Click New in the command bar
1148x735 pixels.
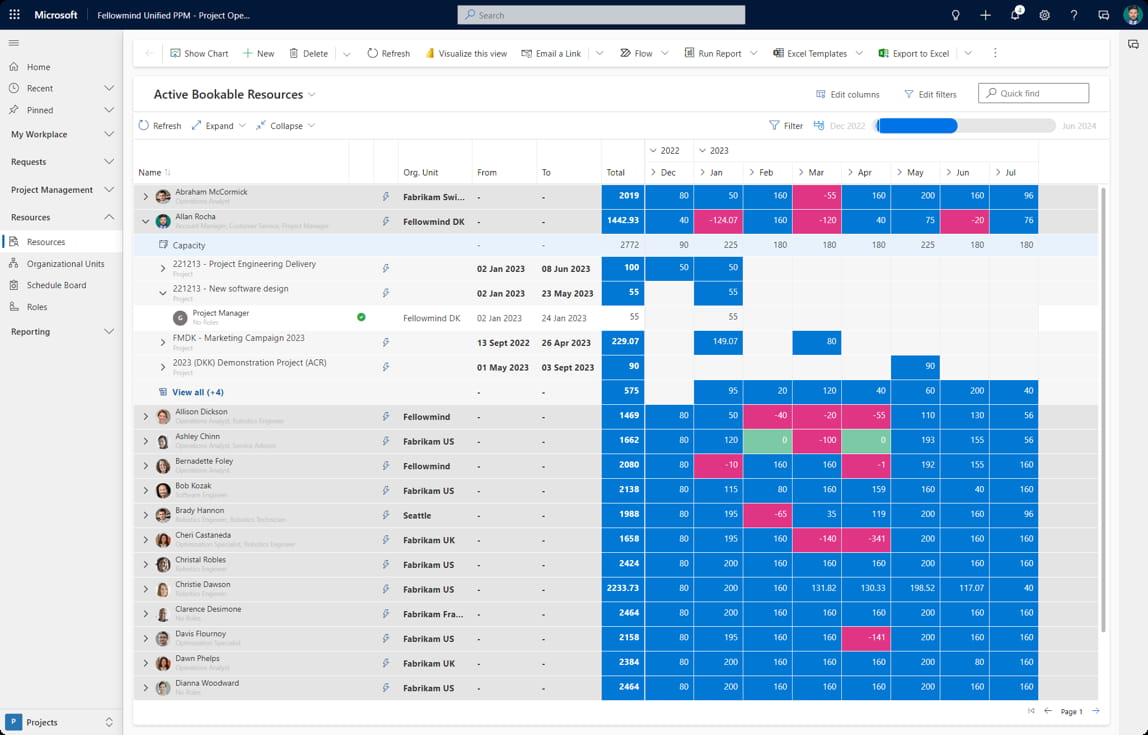(x=258, y=53)
